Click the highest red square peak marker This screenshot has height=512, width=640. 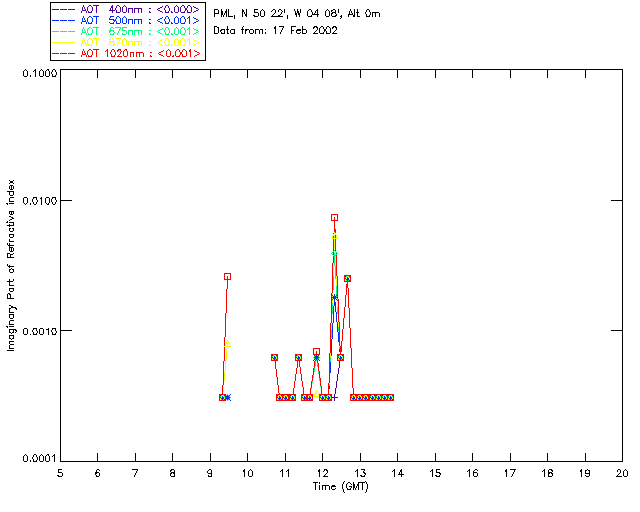coord(334,218)
